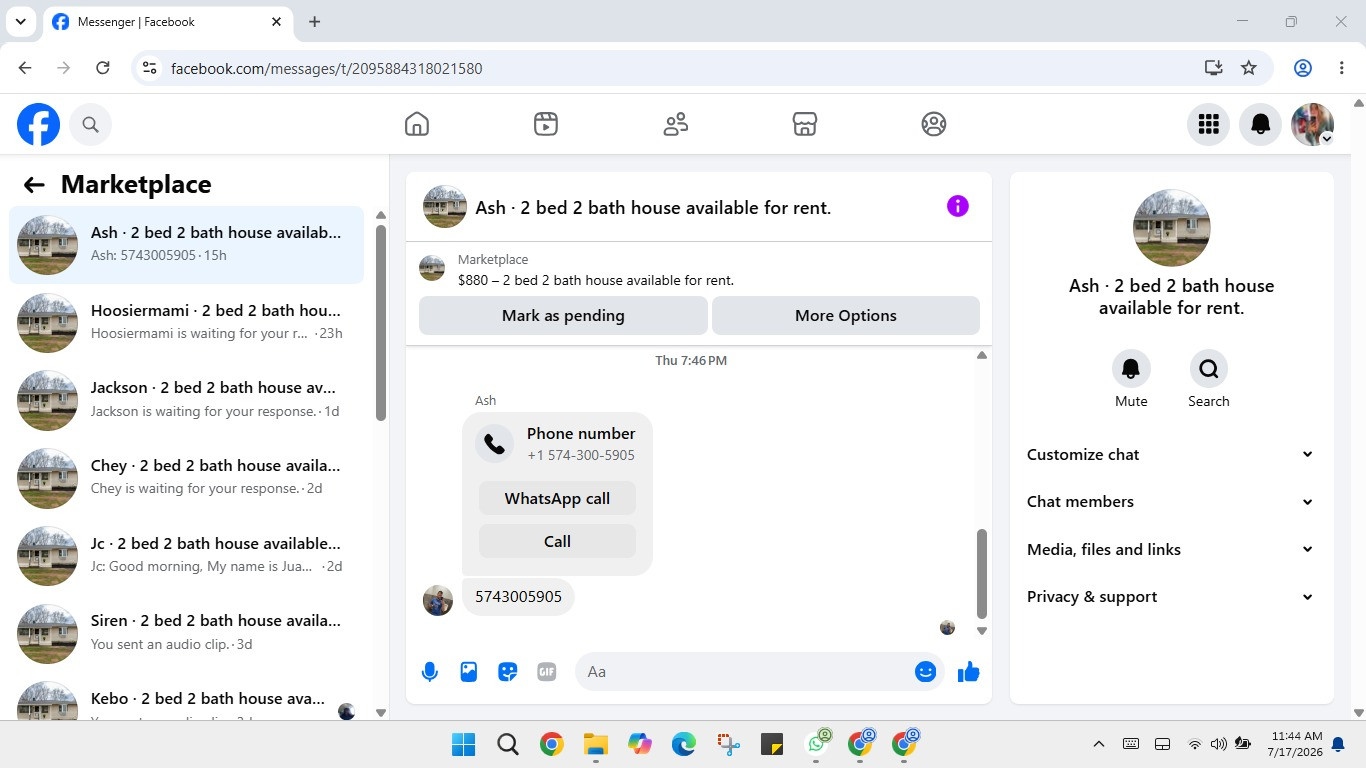Open the Jc conversation
Screen dimensions: 1366x768
click(187, 555)
